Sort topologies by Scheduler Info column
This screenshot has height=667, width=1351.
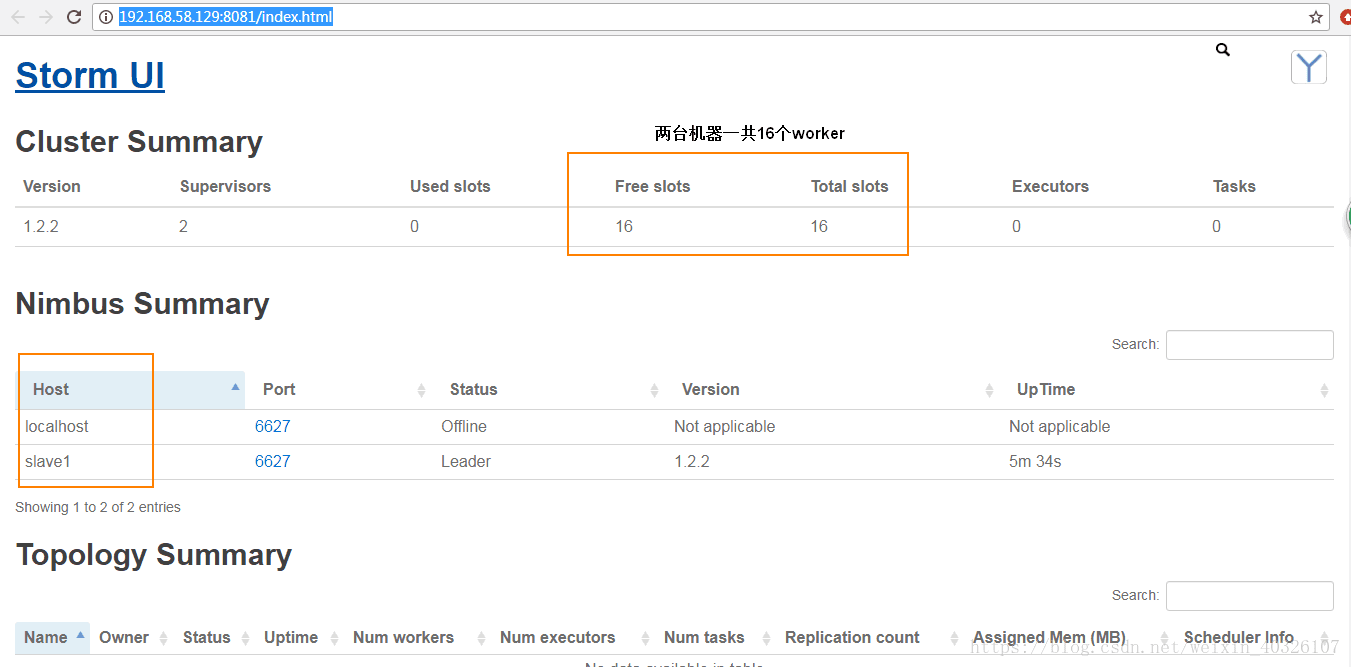1255,638
